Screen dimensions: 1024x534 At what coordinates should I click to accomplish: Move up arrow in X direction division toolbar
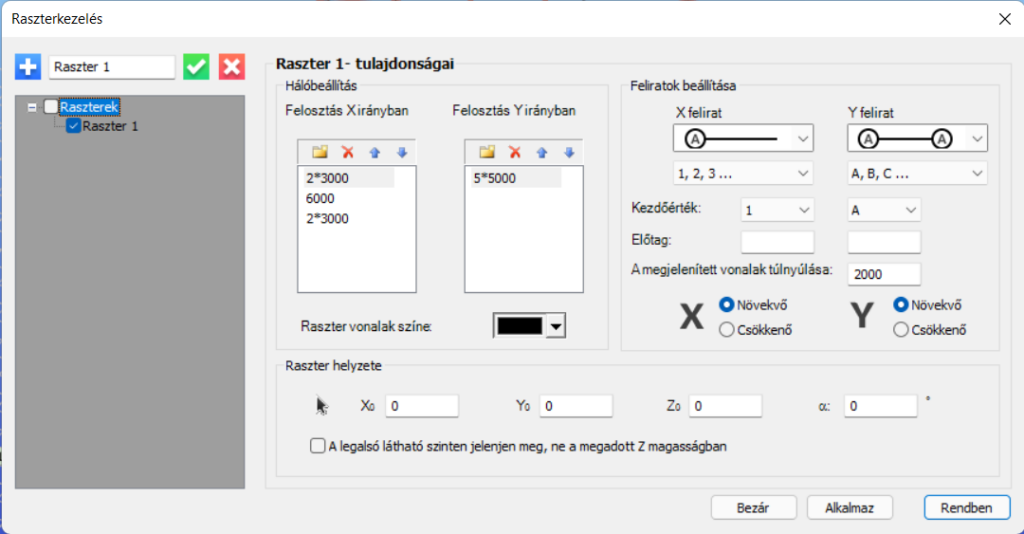(375, 152)
